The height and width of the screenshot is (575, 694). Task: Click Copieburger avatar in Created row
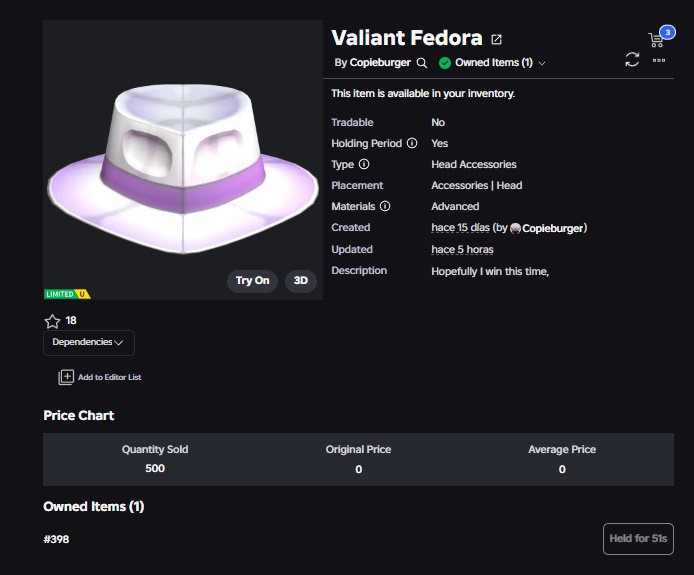[515, 228]
